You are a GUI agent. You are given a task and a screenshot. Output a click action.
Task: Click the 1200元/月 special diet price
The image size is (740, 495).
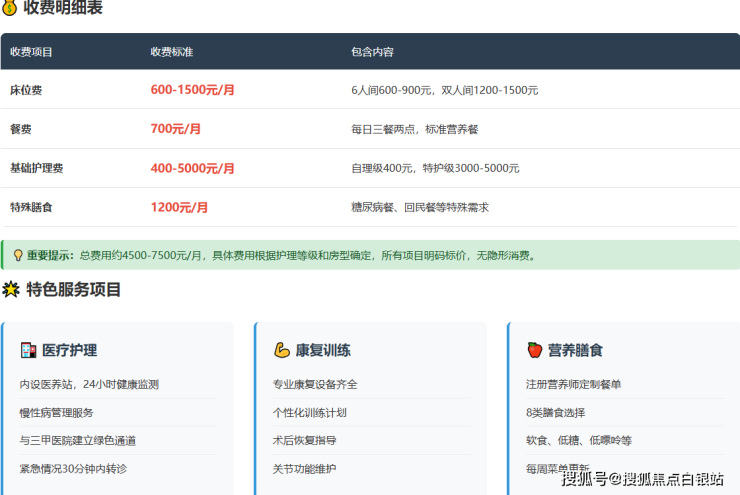(180, 207)
